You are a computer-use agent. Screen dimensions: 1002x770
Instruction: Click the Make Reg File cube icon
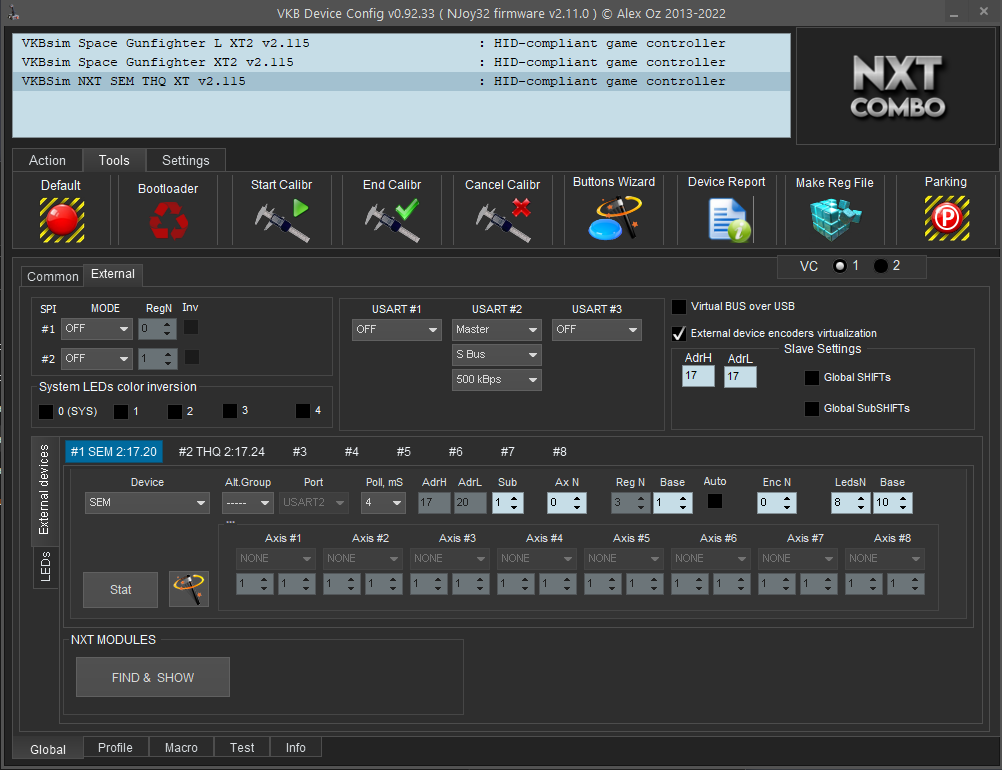(835, 219)
